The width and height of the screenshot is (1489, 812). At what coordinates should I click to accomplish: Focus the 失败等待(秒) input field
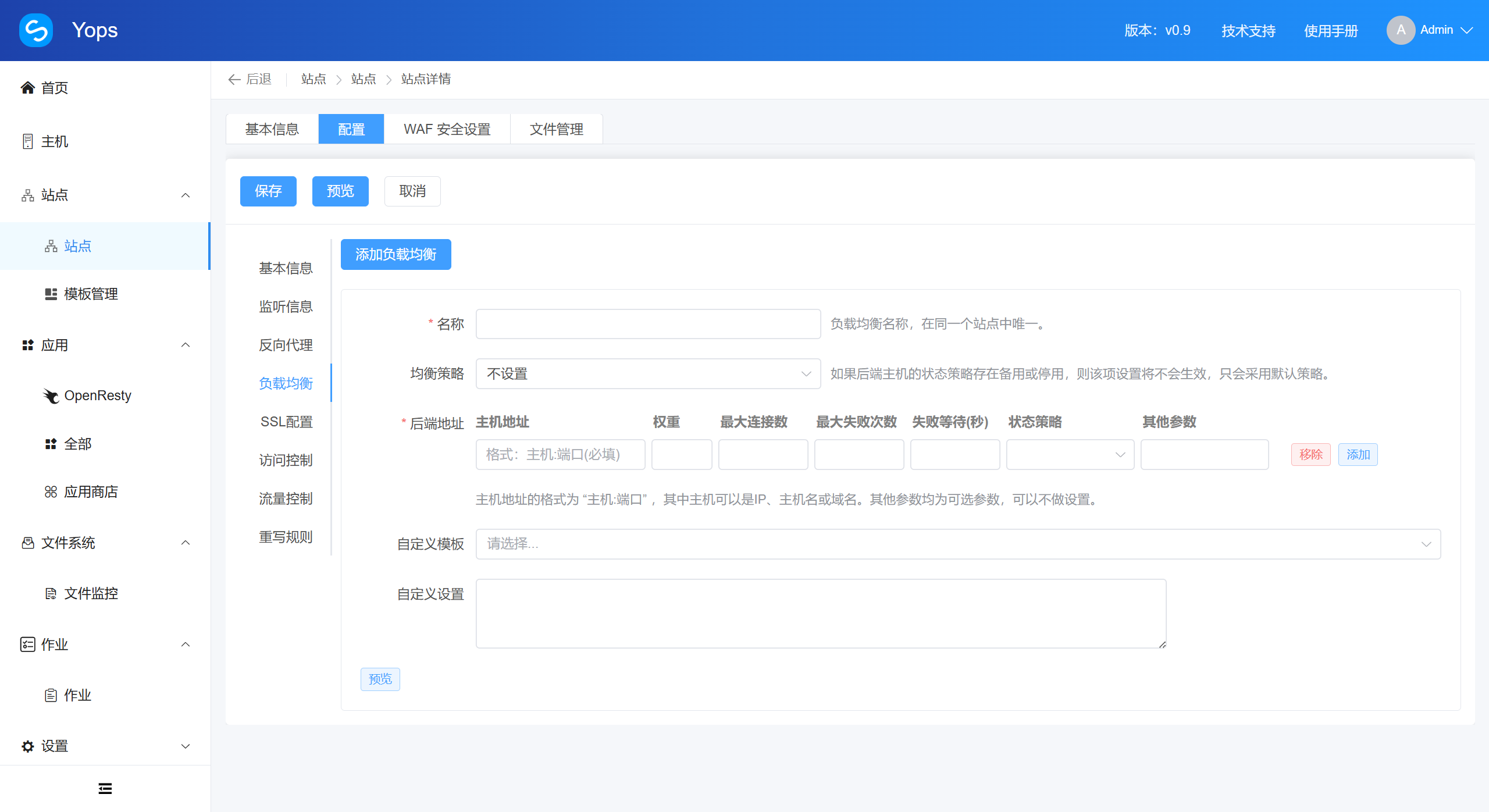[955, 454]
